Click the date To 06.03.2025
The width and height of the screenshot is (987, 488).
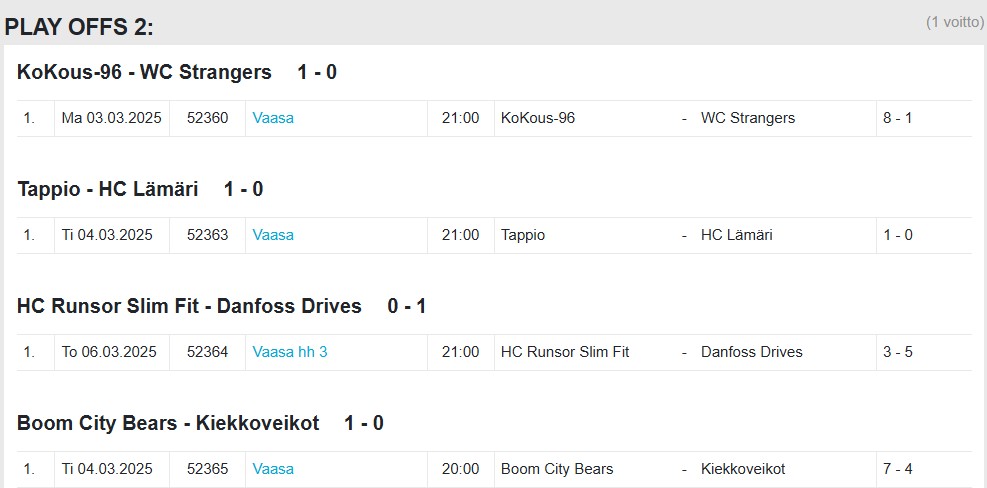109,352
